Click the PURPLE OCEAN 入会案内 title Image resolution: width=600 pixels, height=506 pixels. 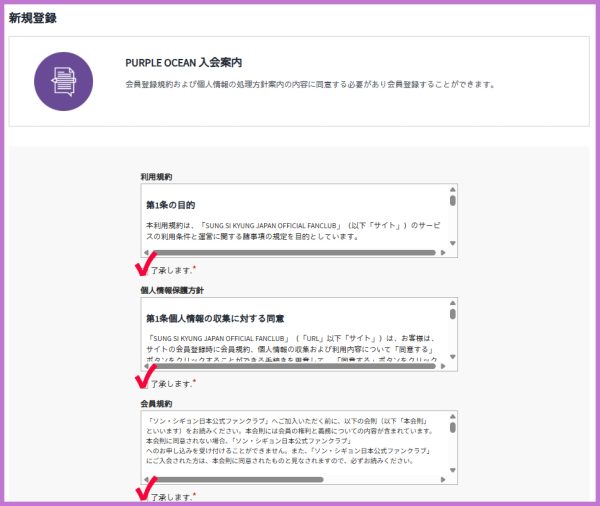click(189, 62)
